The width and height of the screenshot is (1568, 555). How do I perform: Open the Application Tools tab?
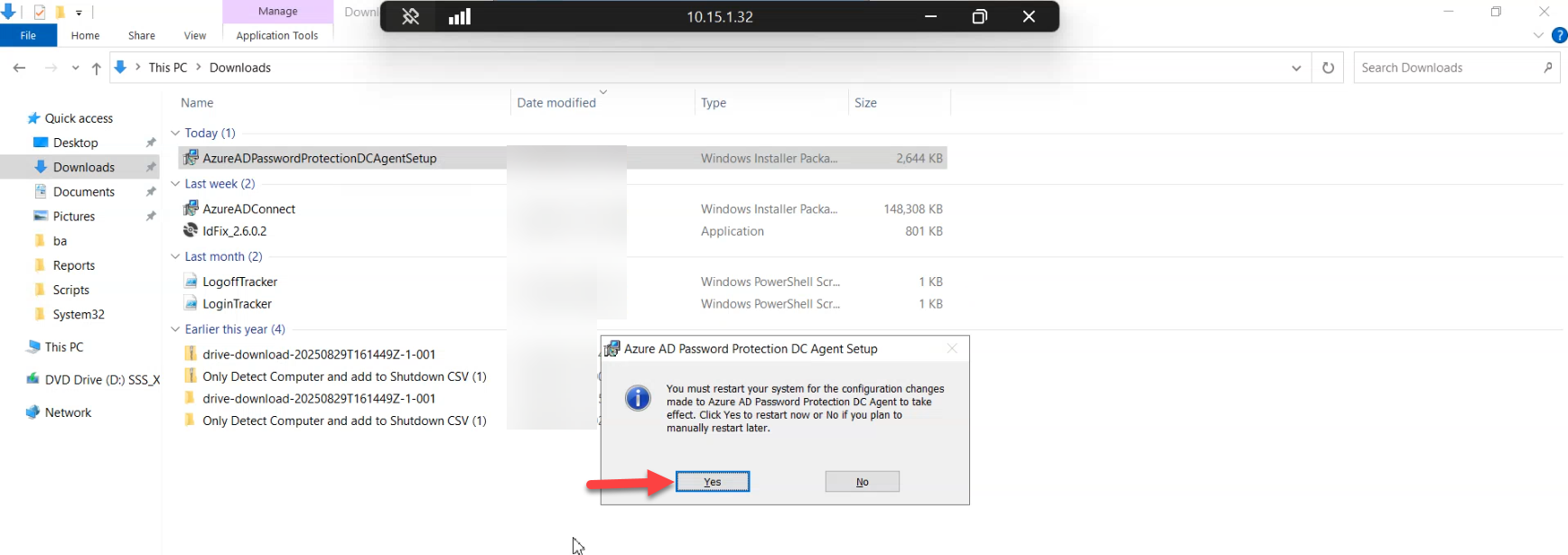(x=277, y=35)
